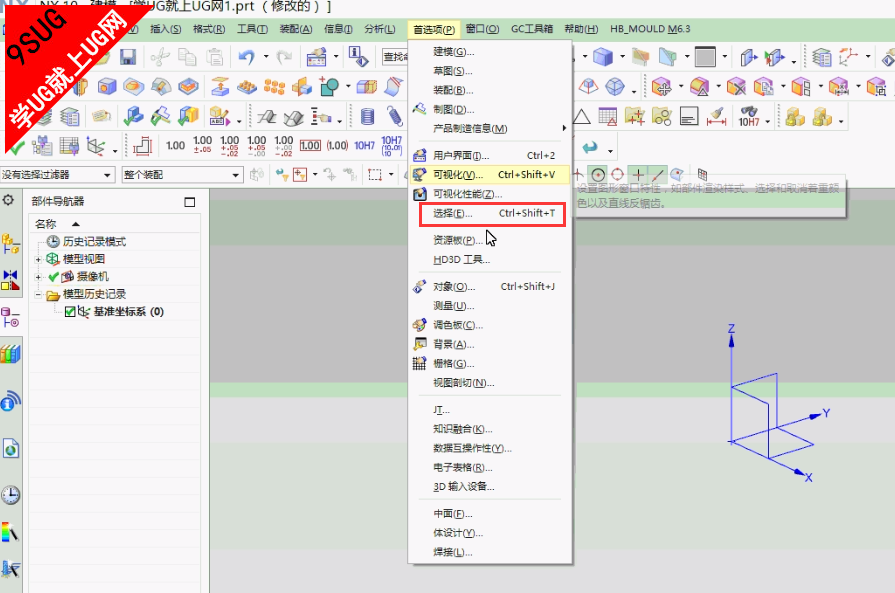The image size is (895, 593).
Task: Click the rectangle selection marquee icon
Action: (x=375, y=175)
